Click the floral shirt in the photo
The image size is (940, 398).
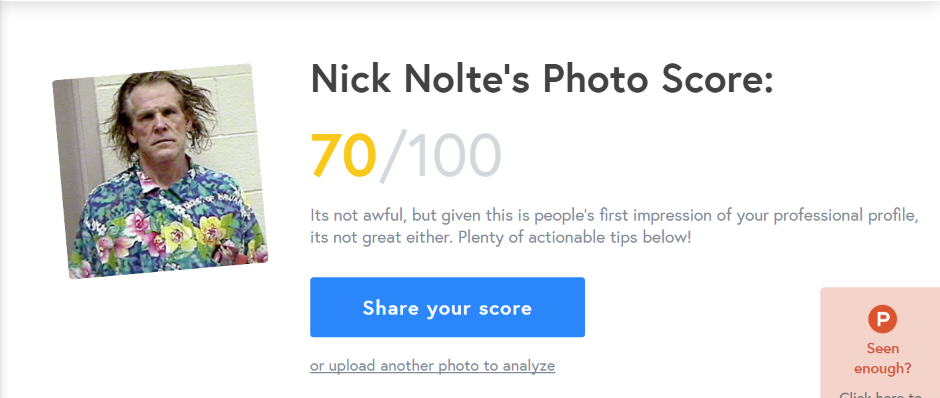pyautogui.click(x=168, y=228)
